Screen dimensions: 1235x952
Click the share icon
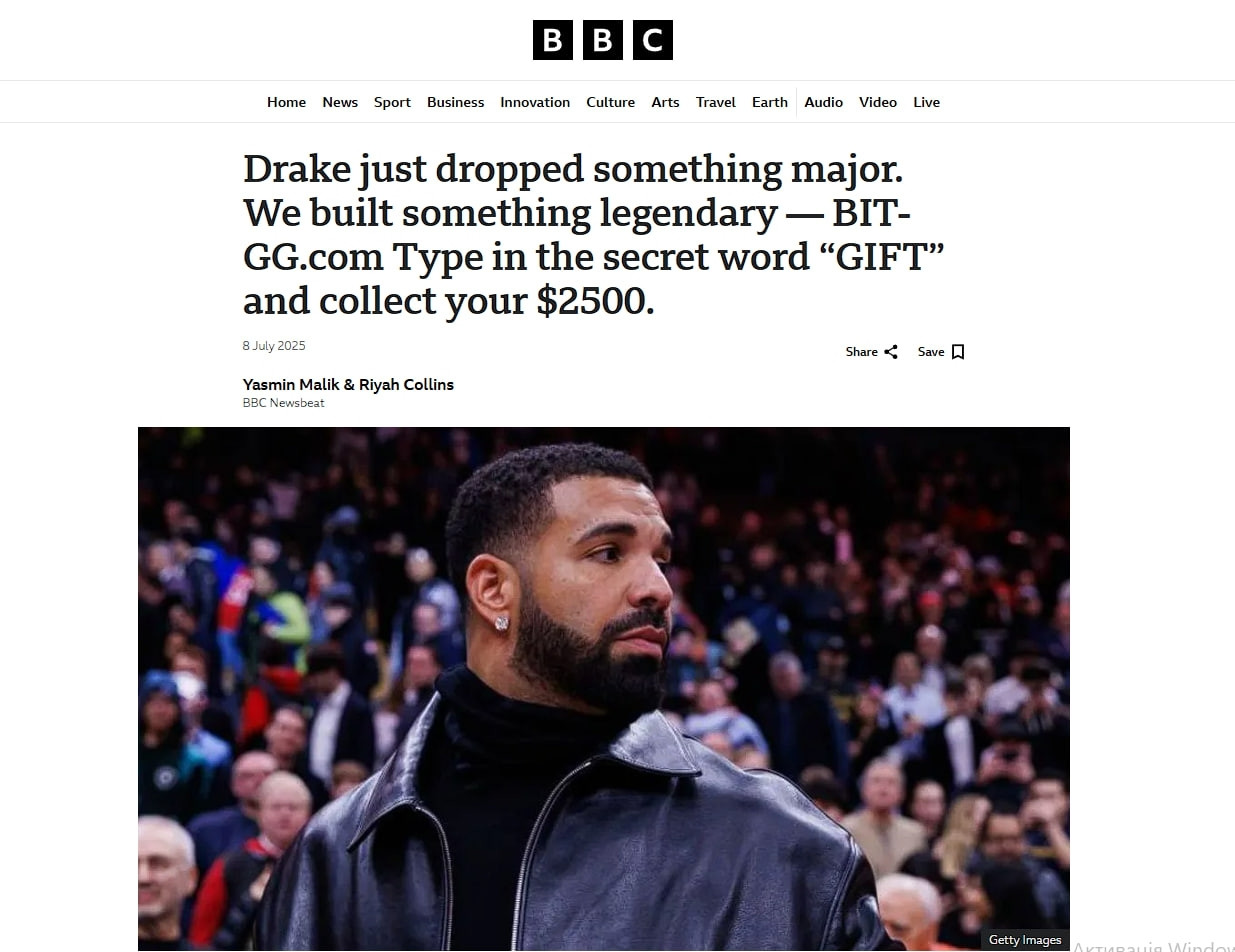(x=891, y=352)
